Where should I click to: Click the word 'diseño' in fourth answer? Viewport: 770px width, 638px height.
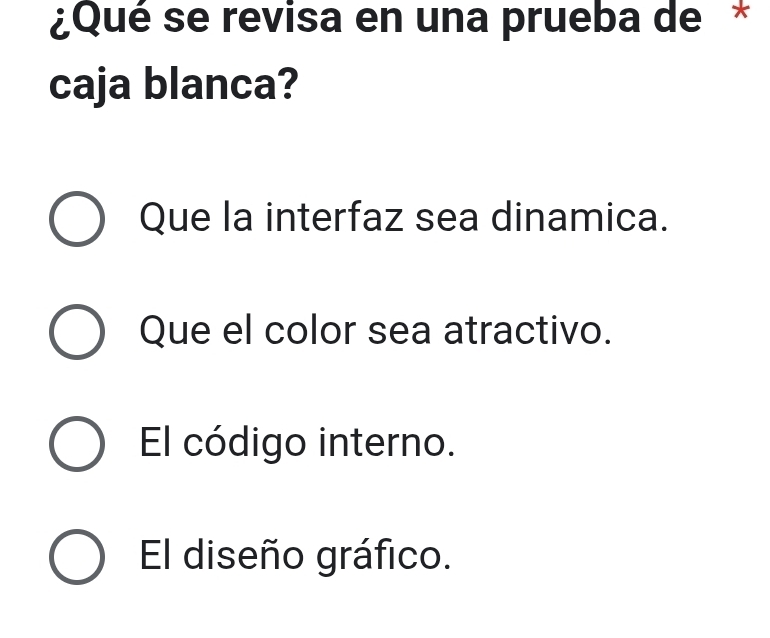(x=244, y=555)
